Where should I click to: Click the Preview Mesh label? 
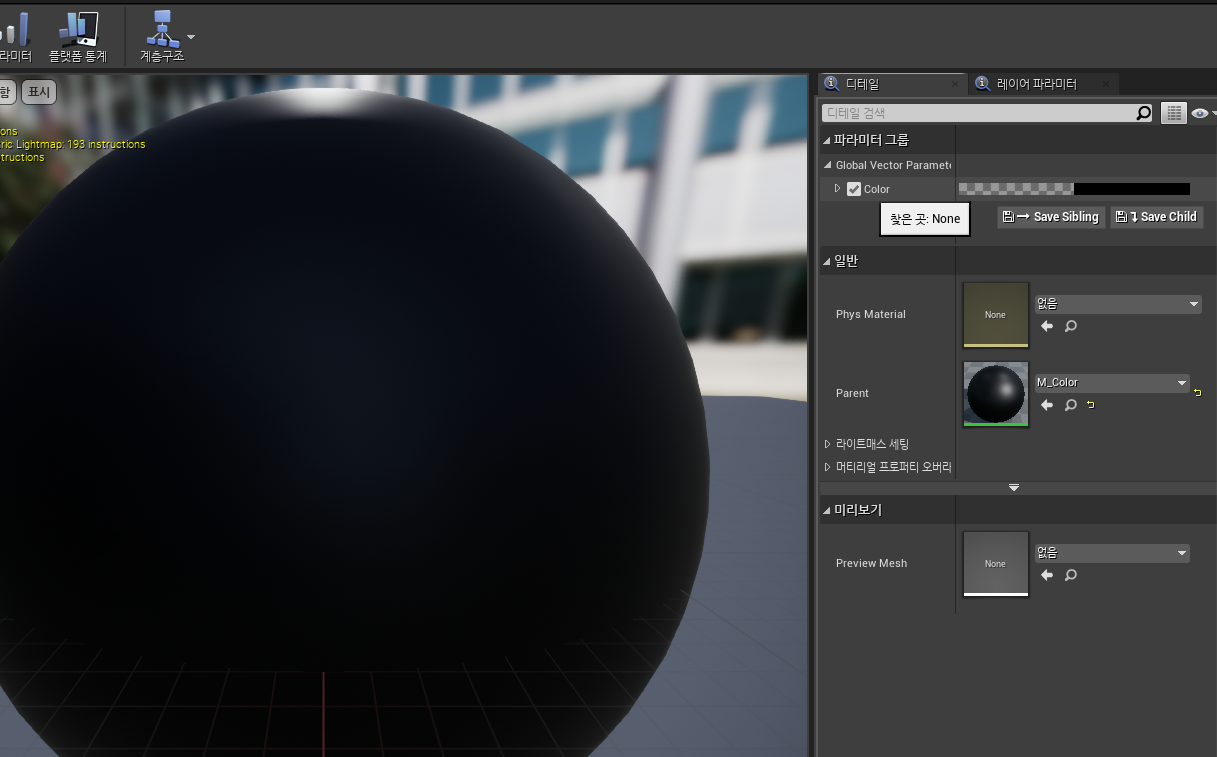pos(872,563)
